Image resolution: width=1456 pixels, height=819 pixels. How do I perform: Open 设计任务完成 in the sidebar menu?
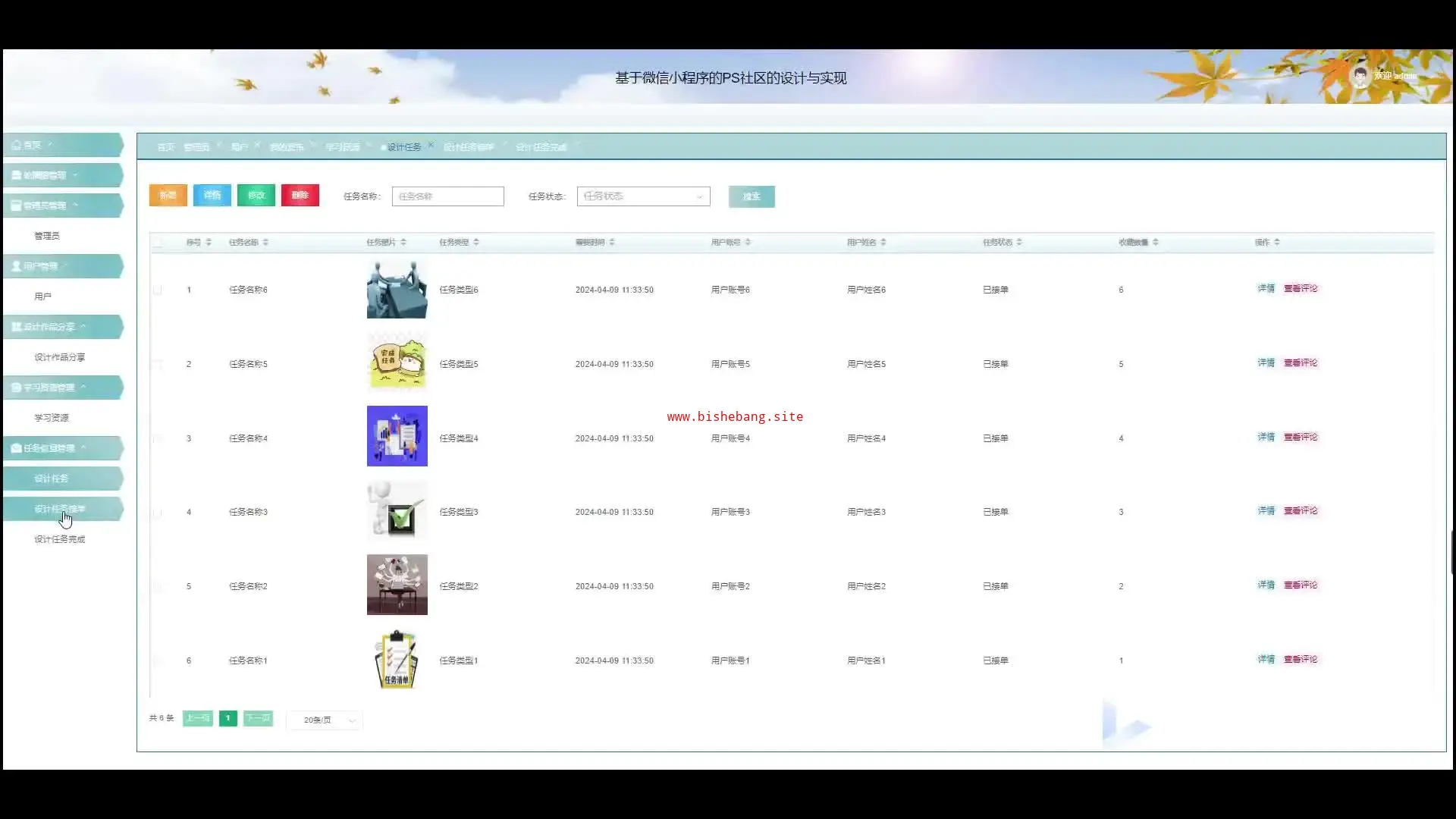tap(59, 539)
